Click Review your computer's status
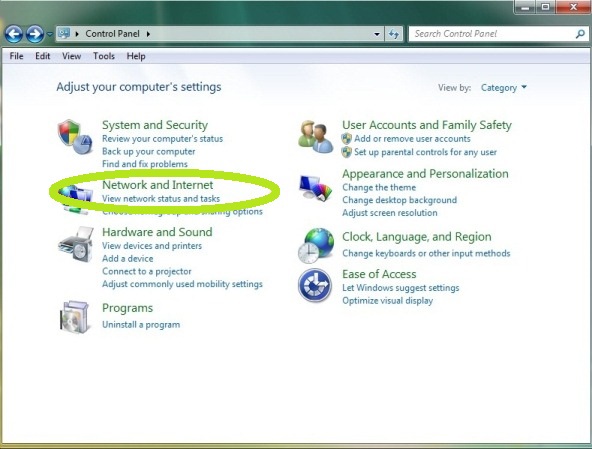The height and width of the screenshot is (449, 592). coord(162,139)
